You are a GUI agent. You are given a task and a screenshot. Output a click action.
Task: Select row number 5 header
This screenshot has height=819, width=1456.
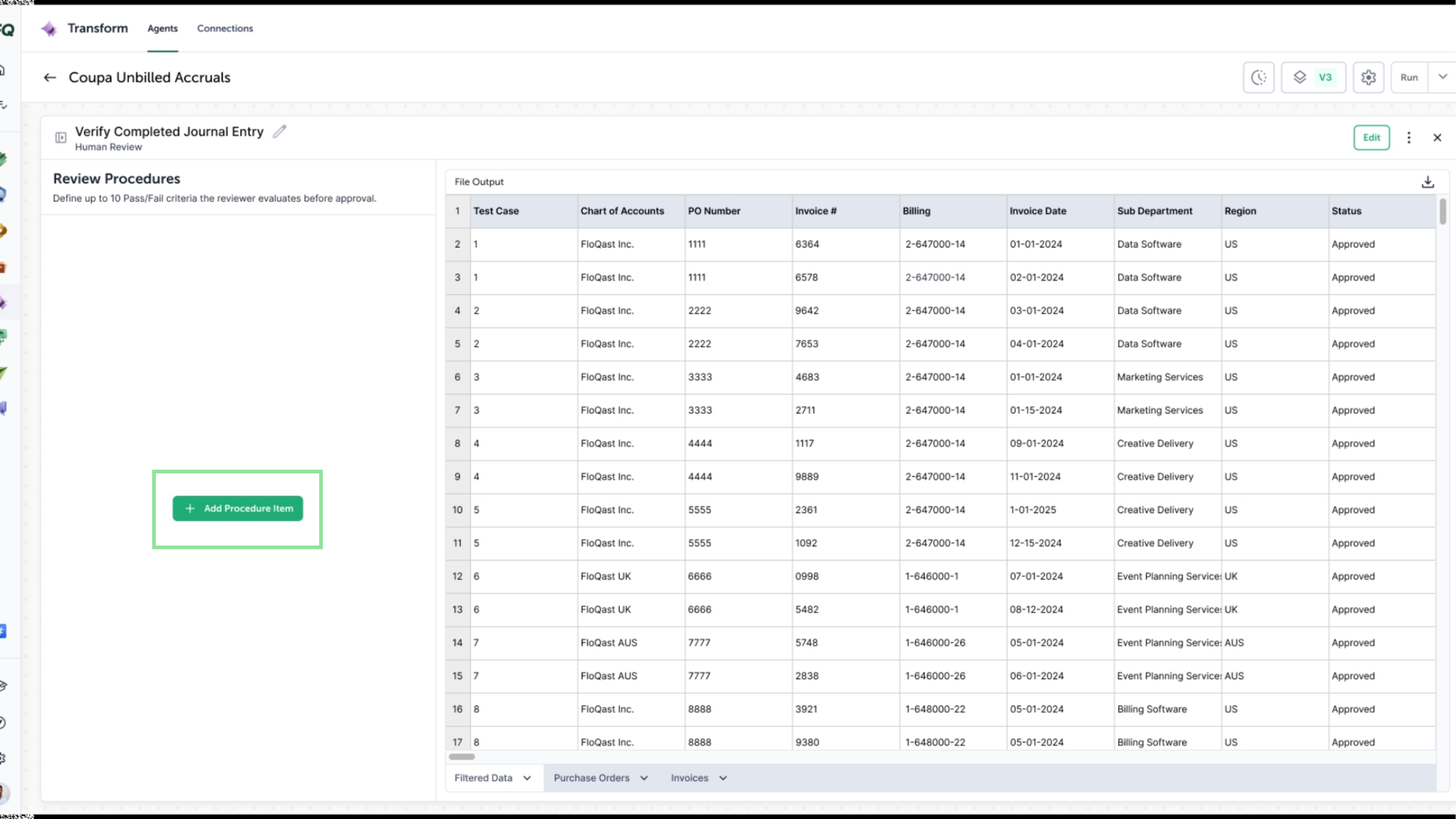pyautogui.click(x=458, y=344)
